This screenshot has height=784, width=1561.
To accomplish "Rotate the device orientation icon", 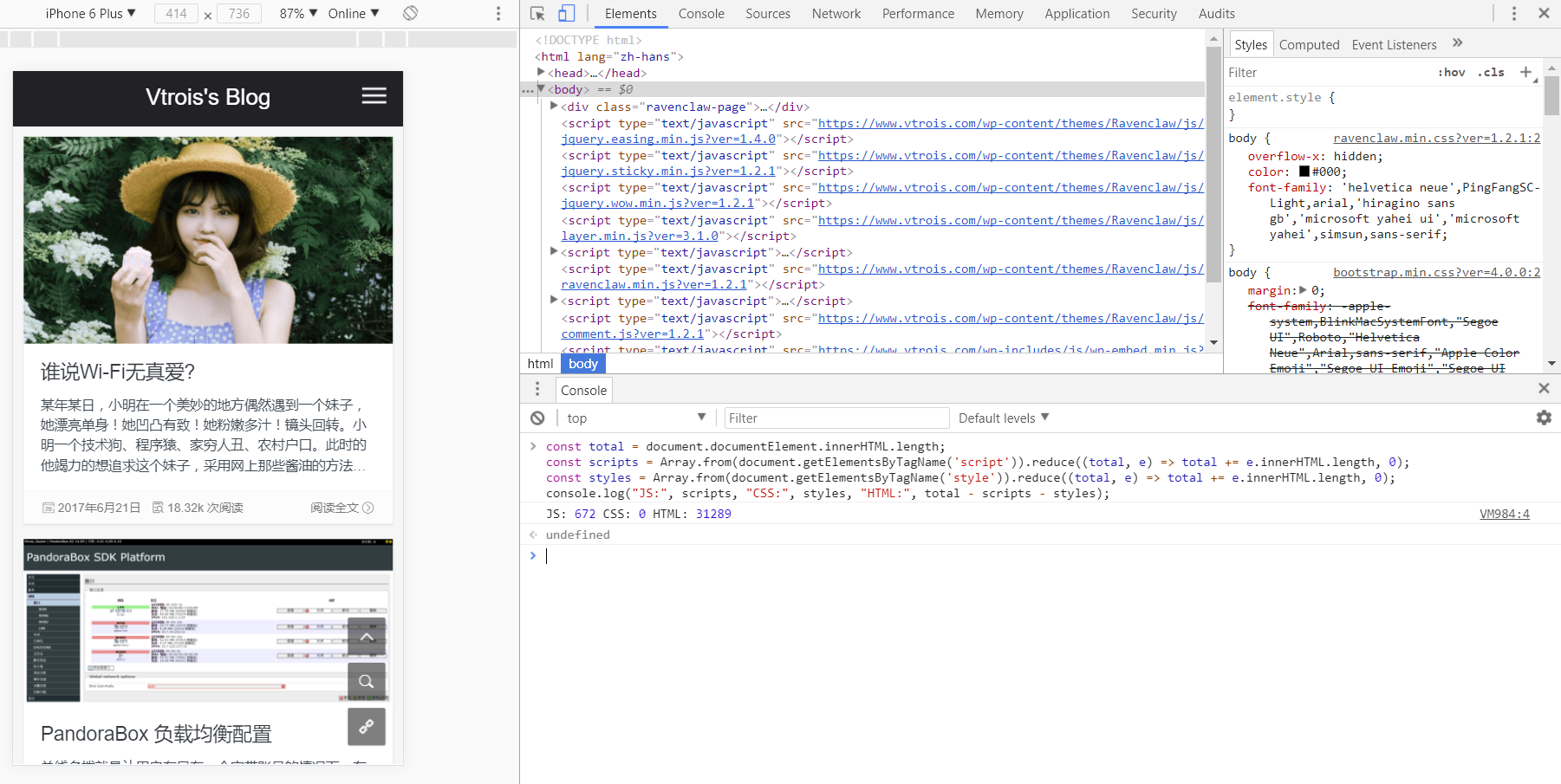I will point(411,13).
